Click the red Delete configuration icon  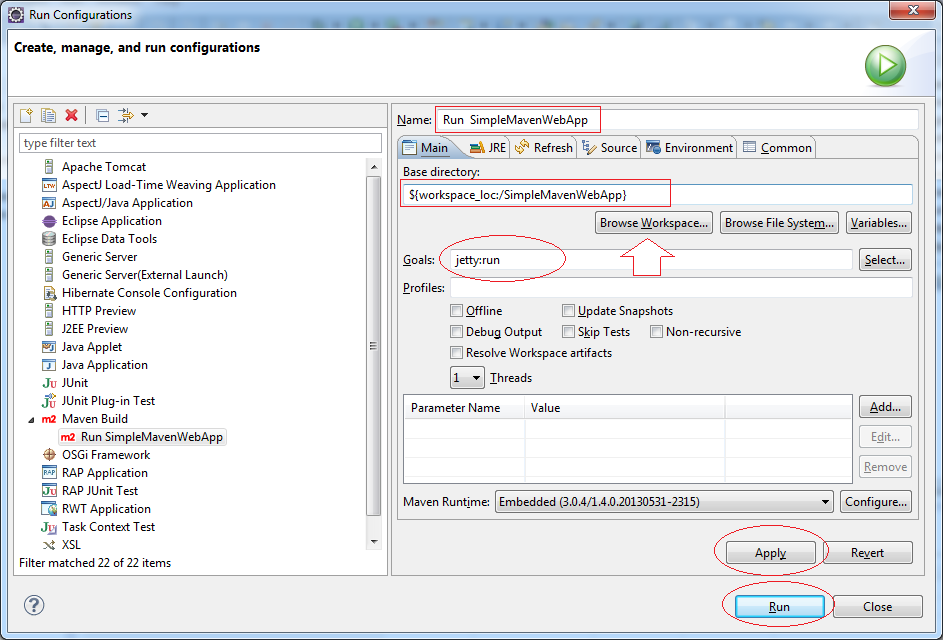[72, 115]
